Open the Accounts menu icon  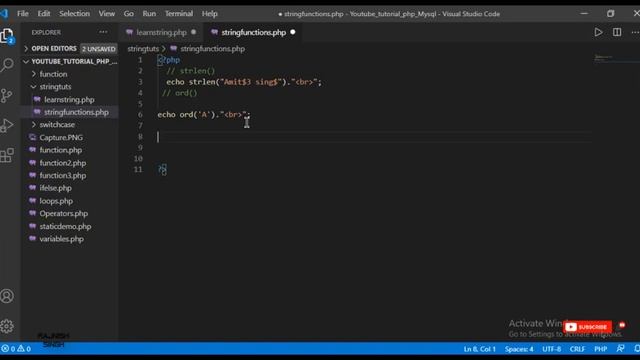pos(7,296)
